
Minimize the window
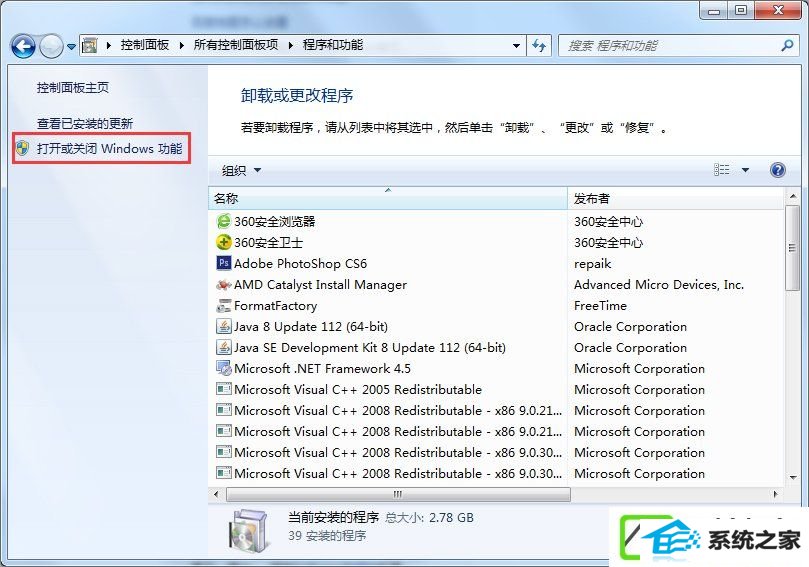[714, 10]
